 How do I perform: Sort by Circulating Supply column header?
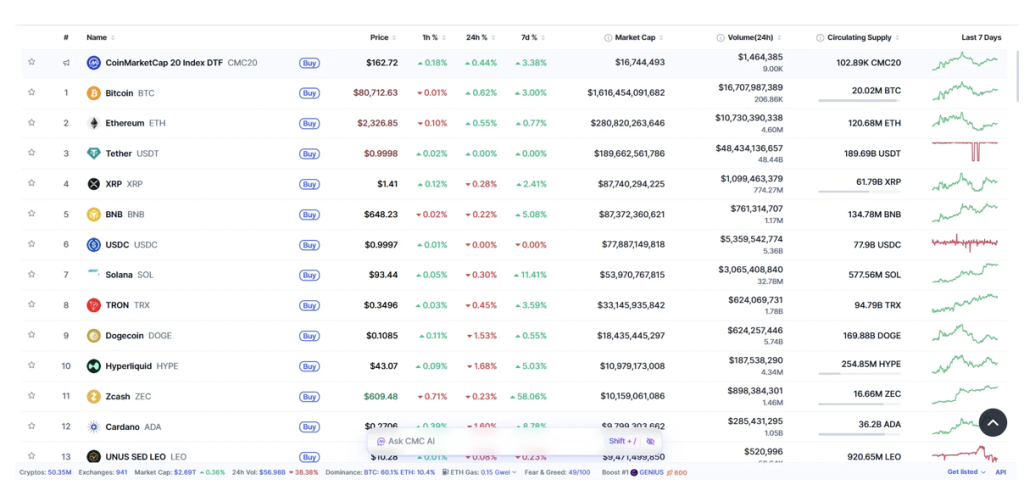pos(863,38)
